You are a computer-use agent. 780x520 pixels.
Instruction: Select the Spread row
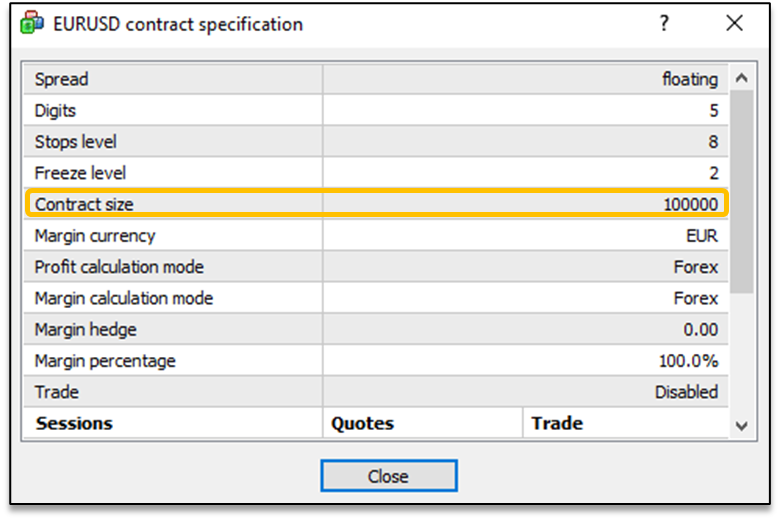click(376, 79)
